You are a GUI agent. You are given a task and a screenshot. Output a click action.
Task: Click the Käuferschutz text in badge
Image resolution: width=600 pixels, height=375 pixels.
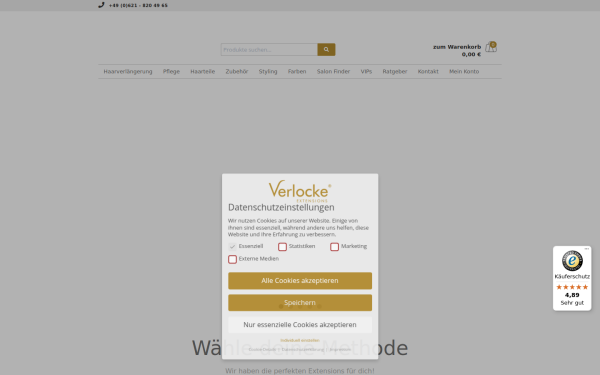tap(572, 276)
